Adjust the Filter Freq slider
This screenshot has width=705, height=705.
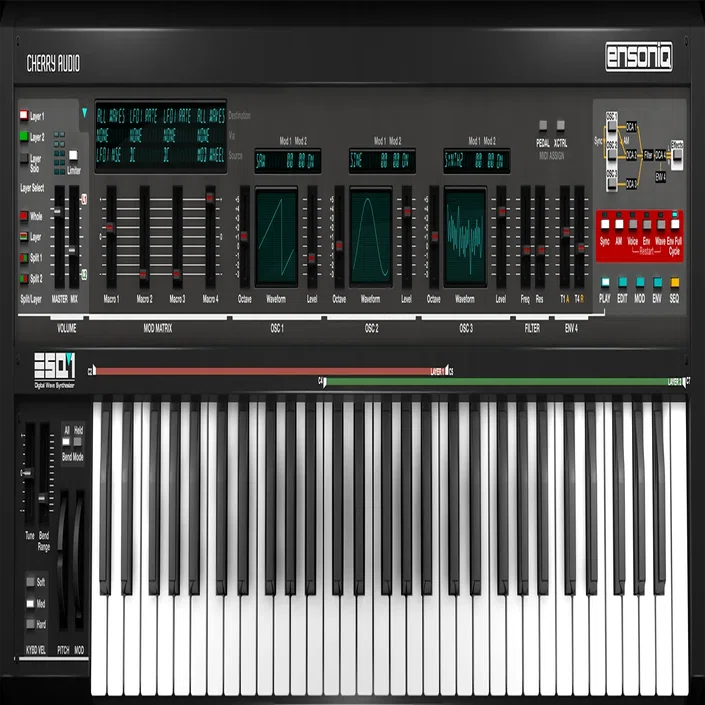click(x=526, y=250)
